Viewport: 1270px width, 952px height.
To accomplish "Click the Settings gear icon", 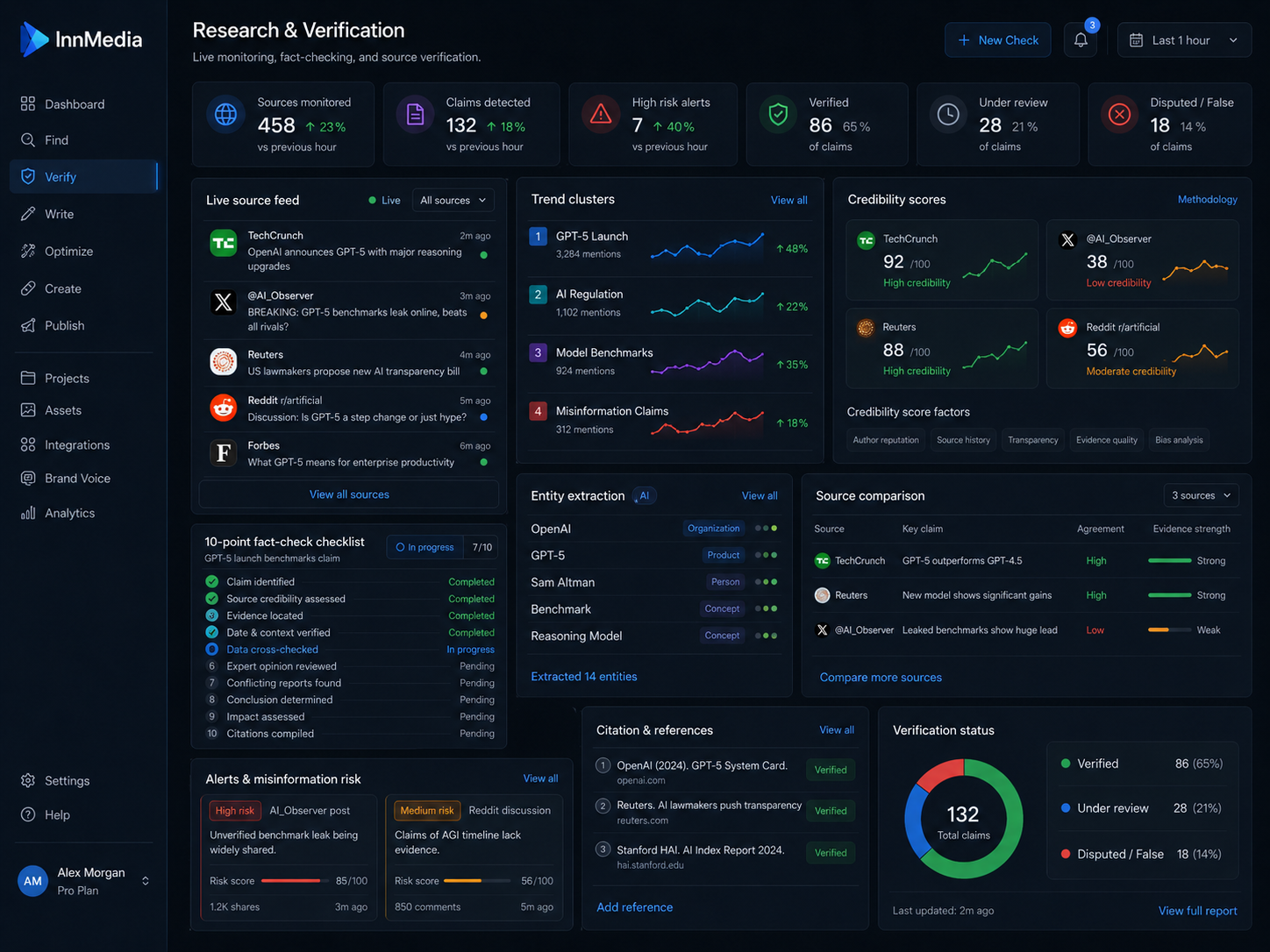I will click(28, 780).
